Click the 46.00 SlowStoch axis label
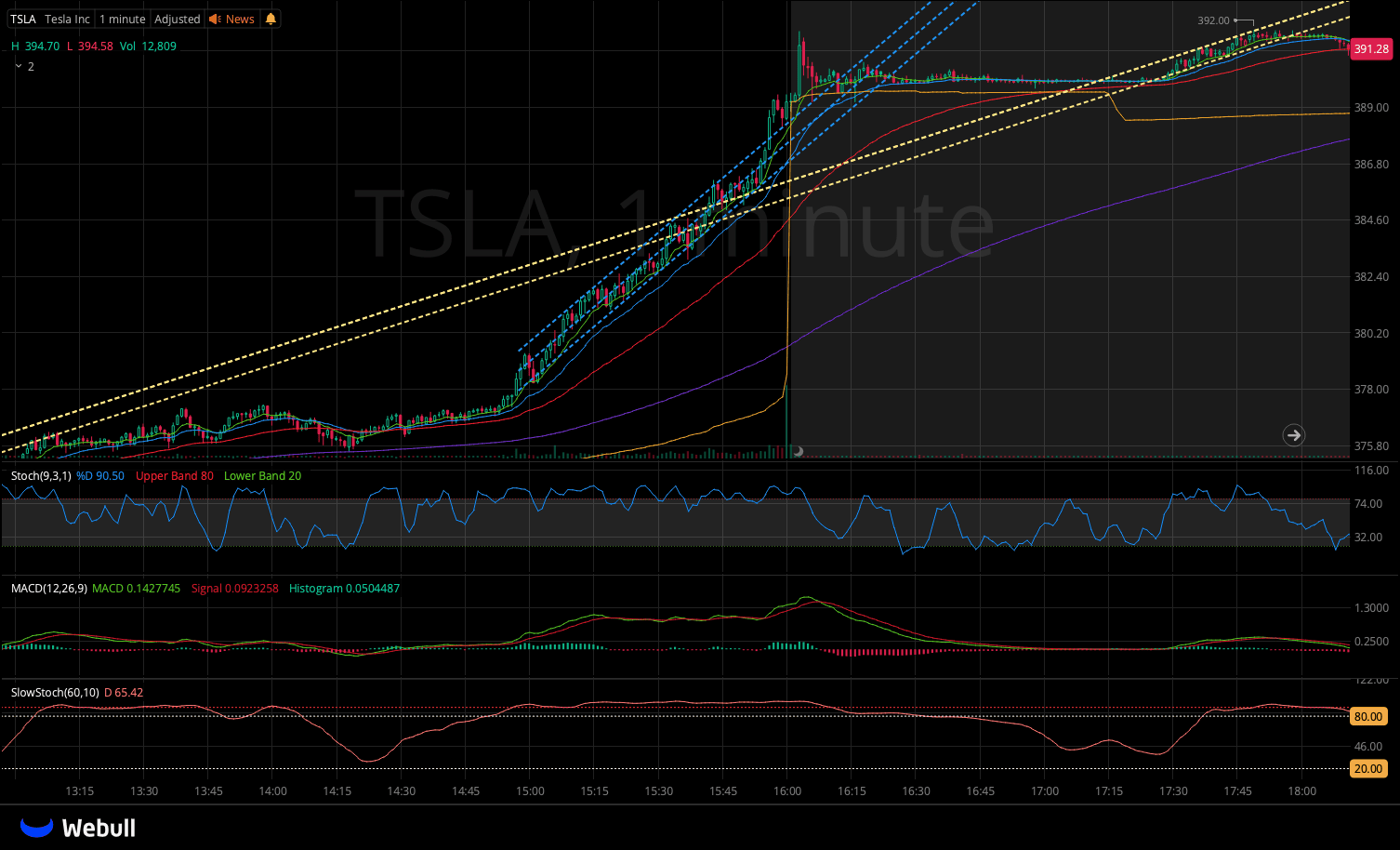Viewport: 1400px width, 850px height. (1369, 746)
